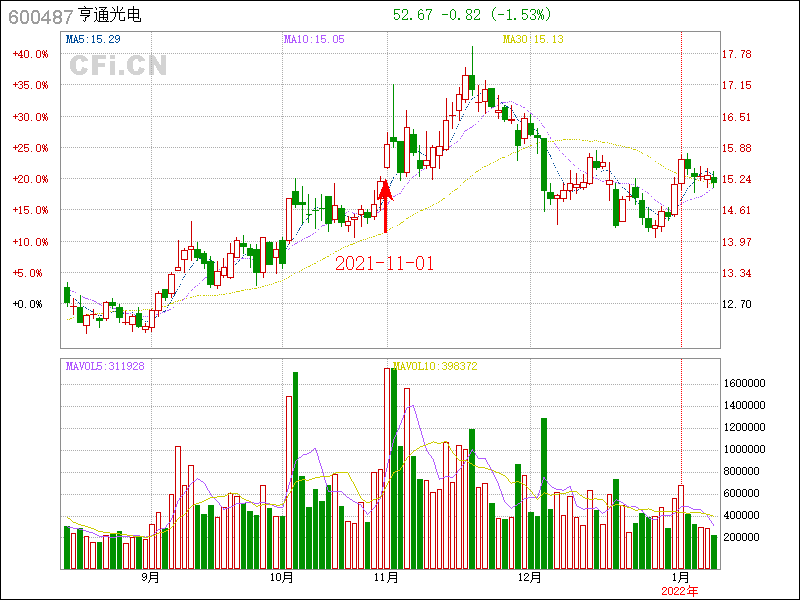800x600 pixels.
Task: Click the 1400000 volume axis value
Action: [744, 405]
